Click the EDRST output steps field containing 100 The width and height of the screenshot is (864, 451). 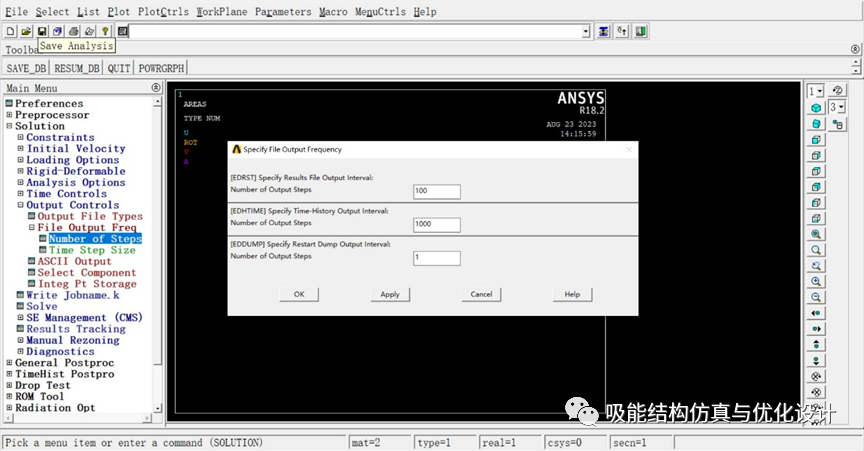click(x=437, y=191)
